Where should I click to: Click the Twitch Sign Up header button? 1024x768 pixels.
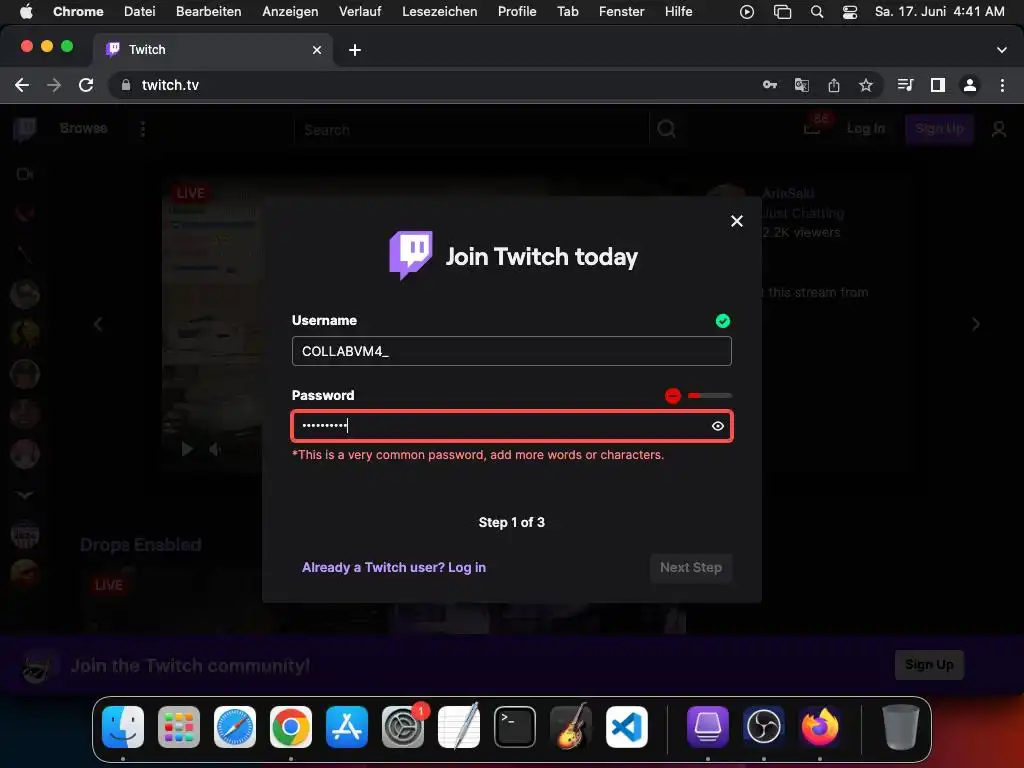pos(939,129)
